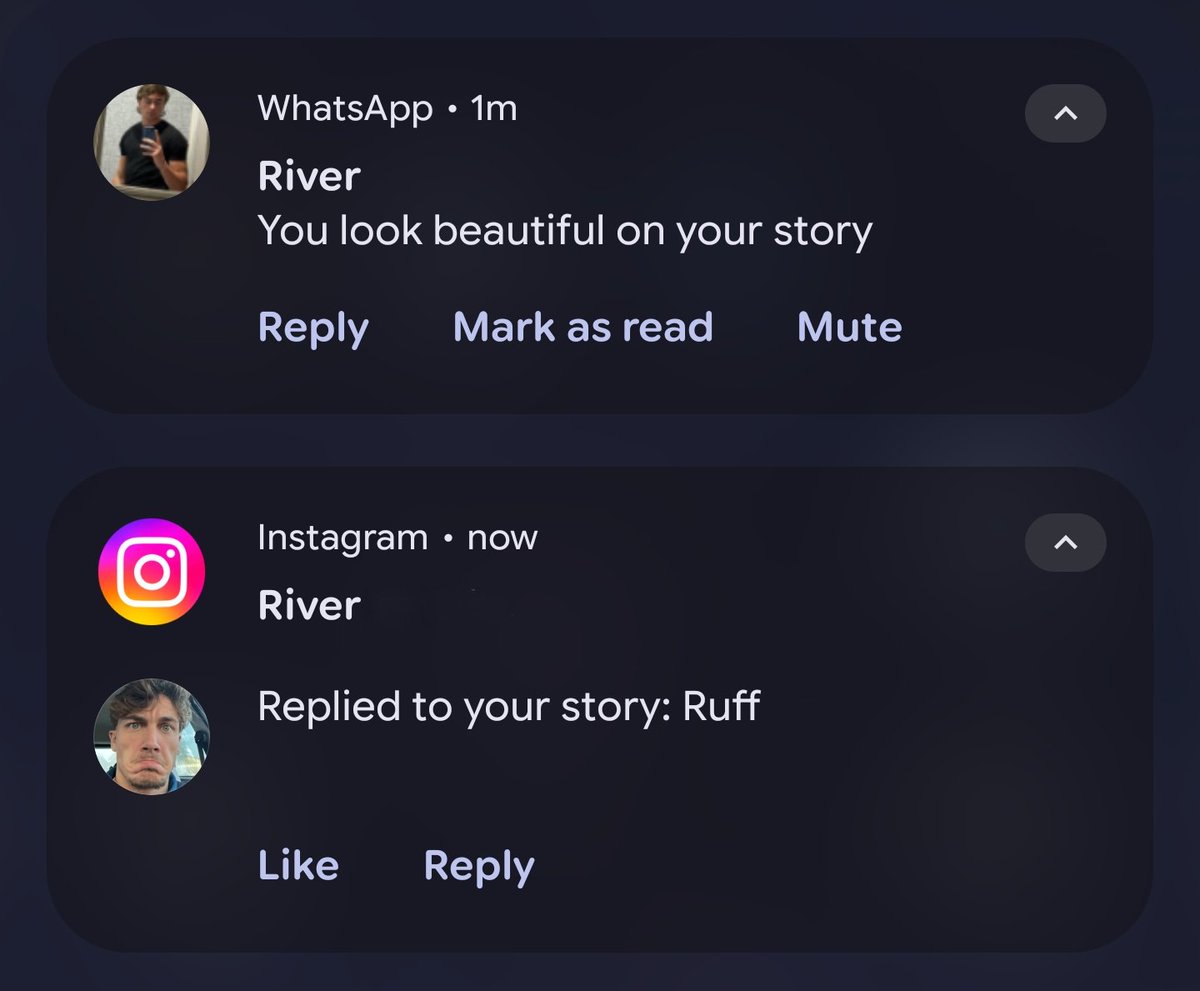Open the 'Replied to your story: Ruff' message
The height and width of the screenshot is (991, 1200).
tap(509, 707)
